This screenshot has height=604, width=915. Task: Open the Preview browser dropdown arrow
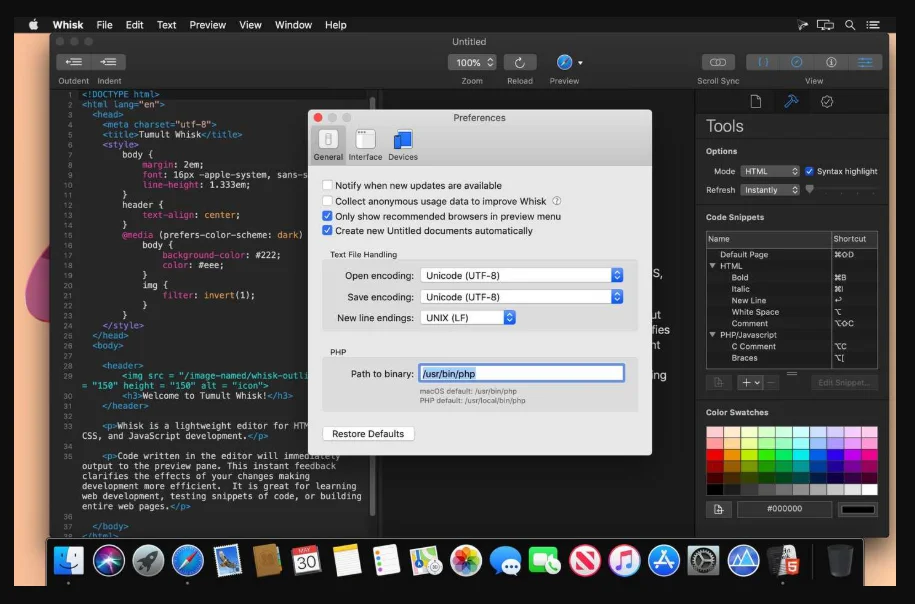coord(580,62)
